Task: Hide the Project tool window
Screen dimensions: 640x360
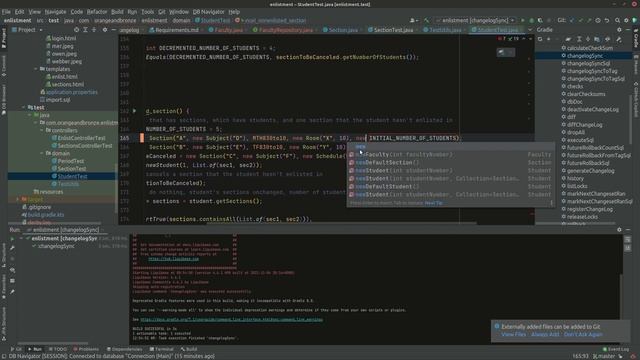Action: click(113, 30)
